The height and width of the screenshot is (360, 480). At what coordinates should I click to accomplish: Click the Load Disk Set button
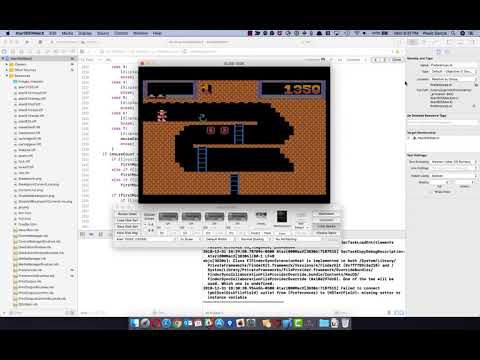point(127,220)
